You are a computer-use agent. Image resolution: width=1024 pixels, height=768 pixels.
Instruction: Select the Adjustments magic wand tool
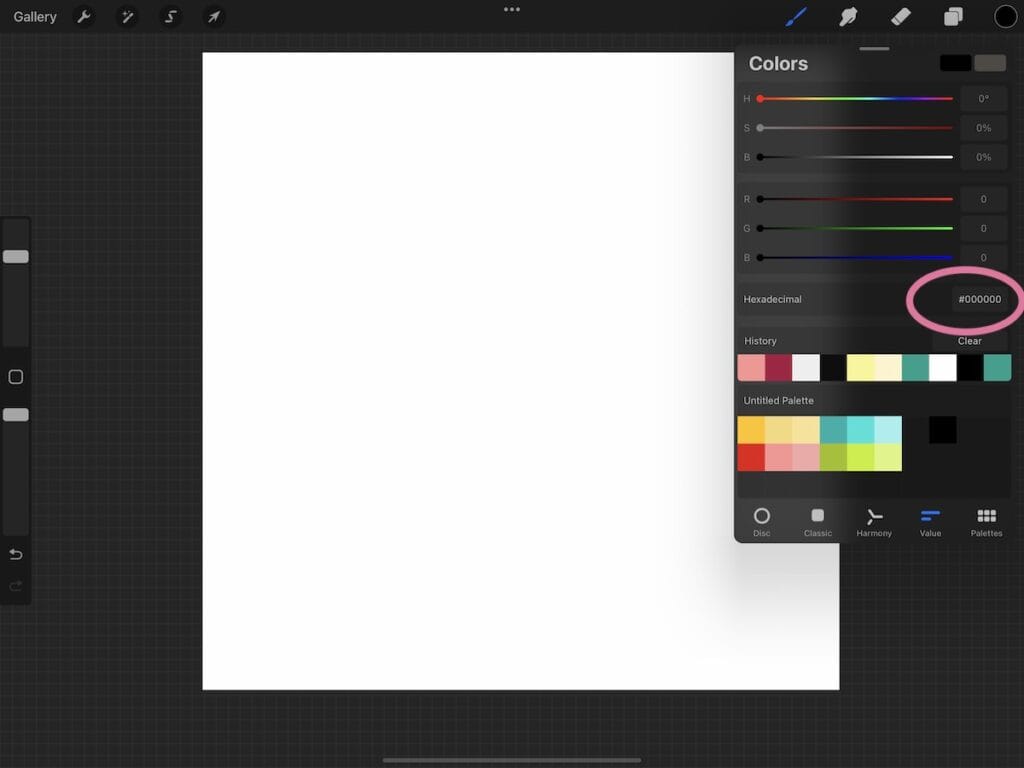point(127,16)
